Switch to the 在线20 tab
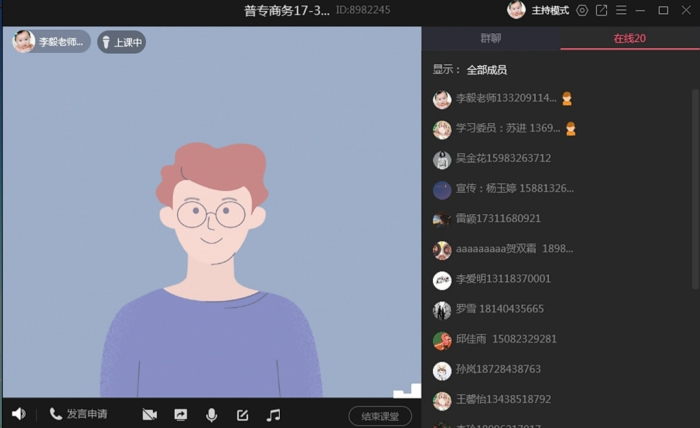Screen dimensions: 700x428 [x=629, y=38]
